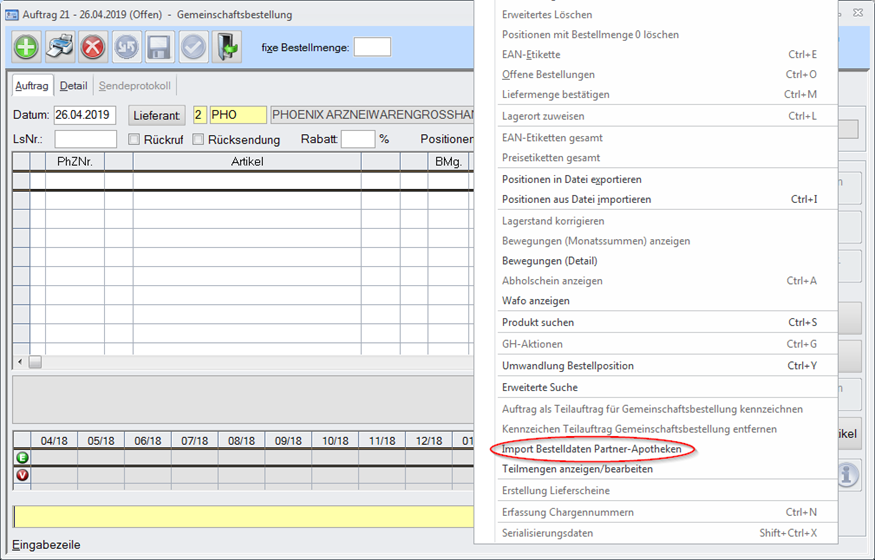Click the yellow Eingabezeile input field
Viewport: 875px width, 560px height.
pos(242,516)
